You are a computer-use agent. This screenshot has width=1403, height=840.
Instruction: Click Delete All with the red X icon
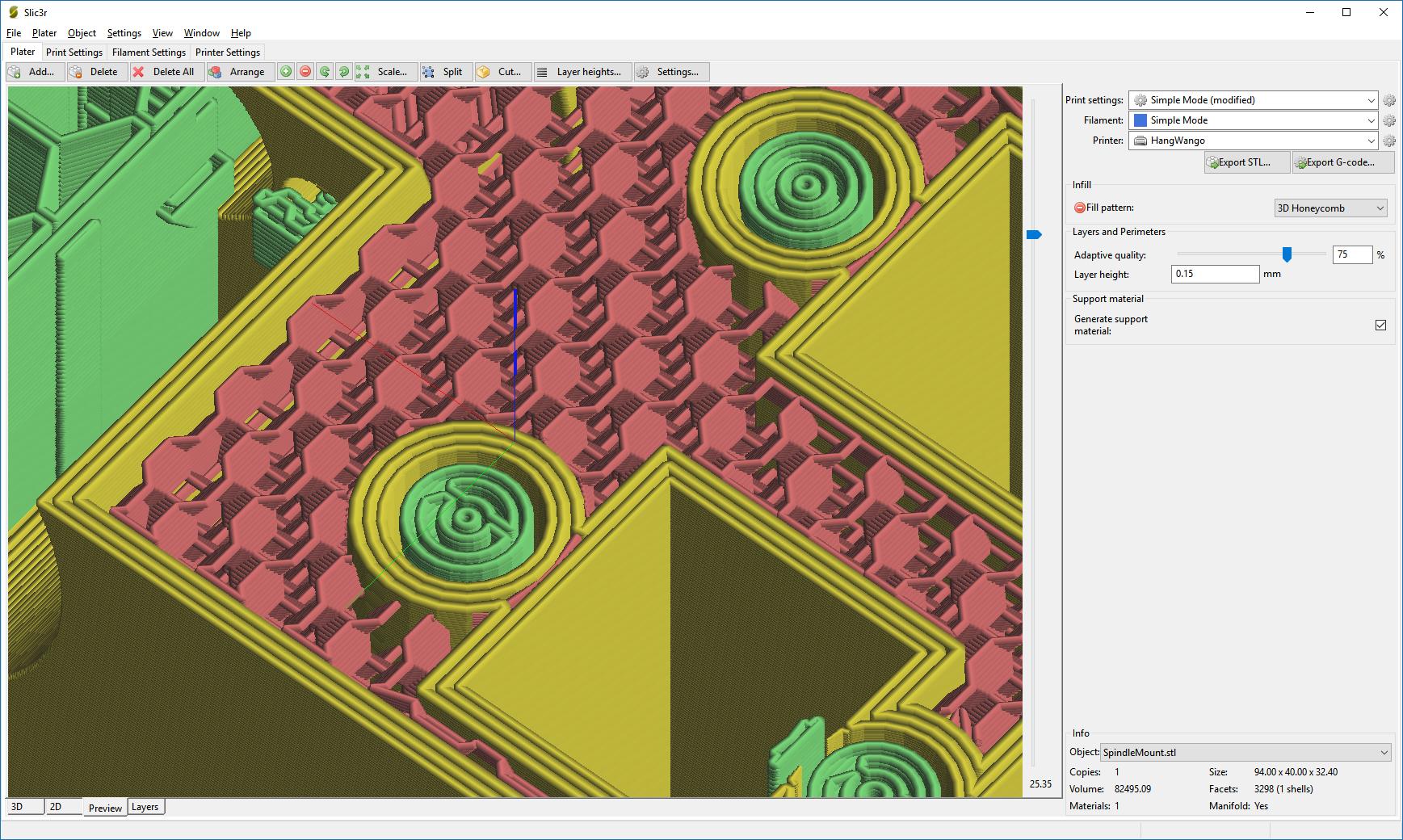(167, 72)
